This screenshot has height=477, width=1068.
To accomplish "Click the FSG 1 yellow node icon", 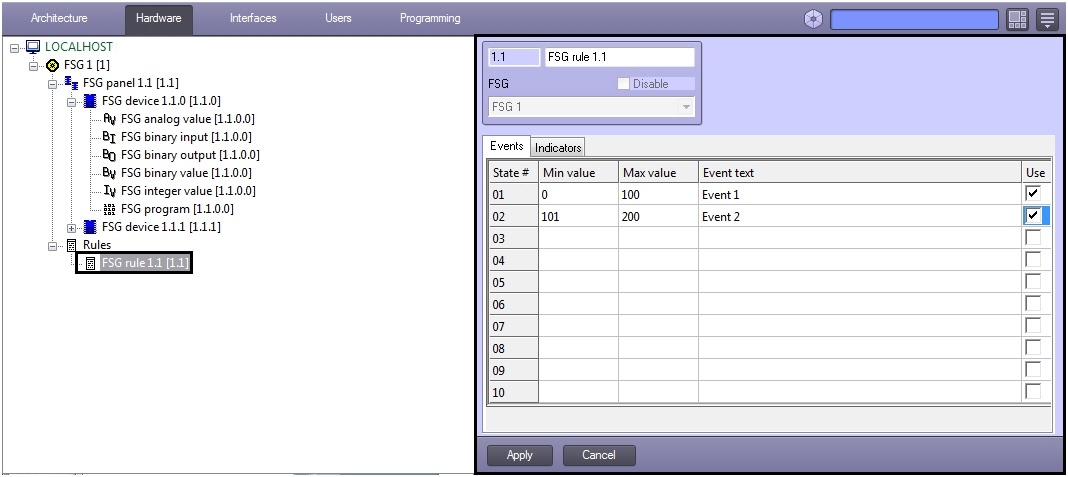I will pyautogui.click(x=52, y=65).
